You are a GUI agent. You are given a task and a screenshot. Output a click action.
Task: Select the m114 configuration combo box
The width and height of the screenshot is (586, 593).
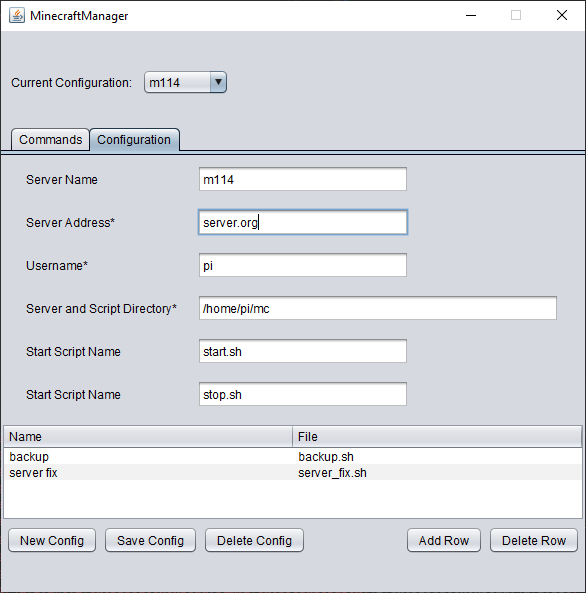(x=185, y=82)
